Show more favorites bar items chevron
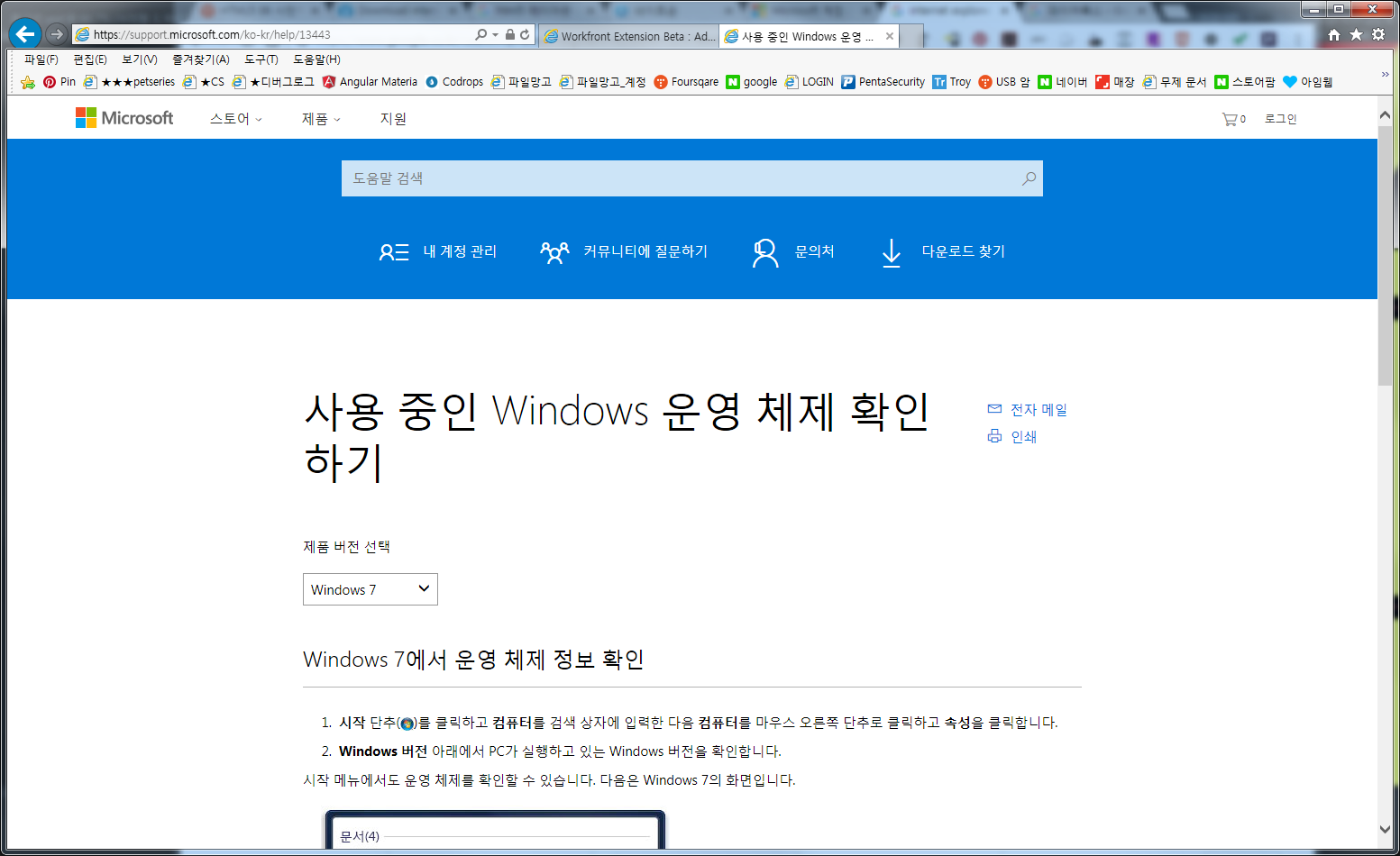1400x856 pixels. [x=1385, y=74]
